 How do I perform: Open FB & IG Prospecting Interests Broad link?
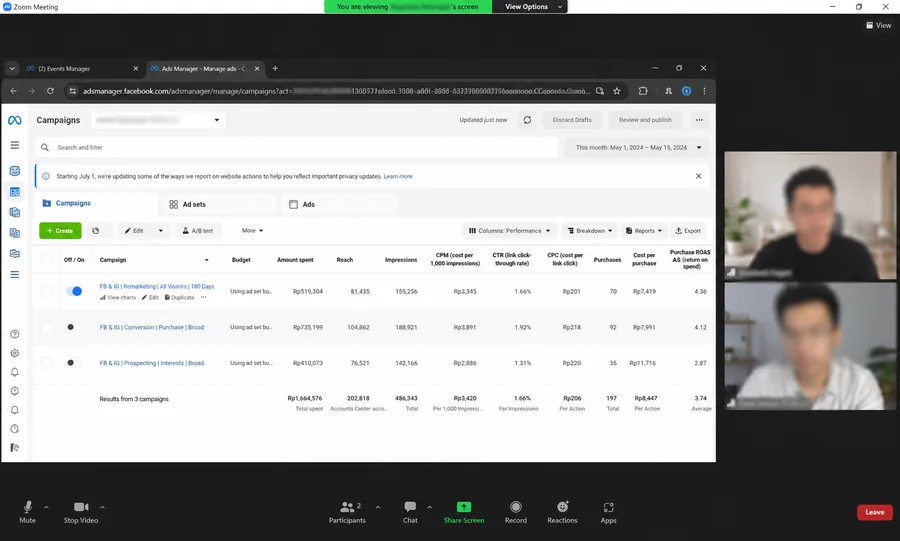click(152, 363)
